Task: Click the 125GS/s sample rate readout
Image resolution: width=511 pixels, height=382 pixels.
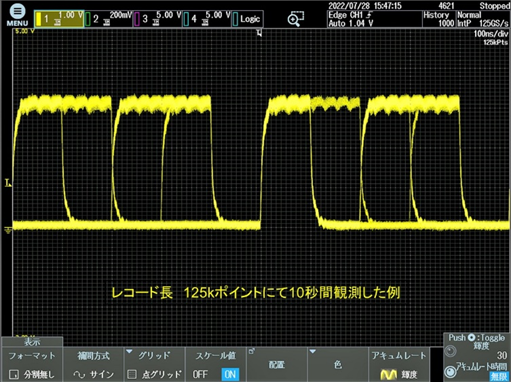Action: [494, 23]
